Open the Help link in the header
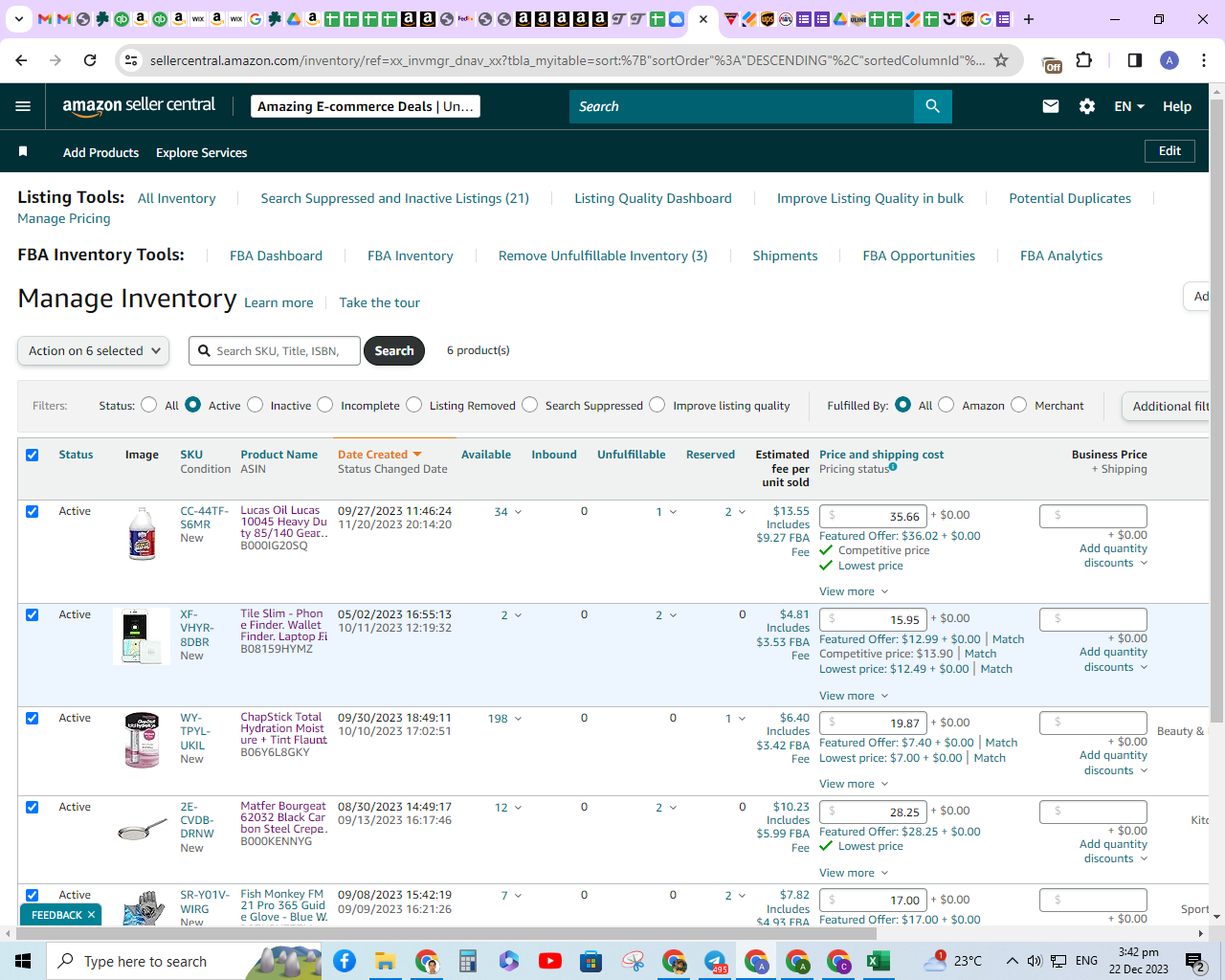This screenshot has height=980, width=1225. point(1177,106)
